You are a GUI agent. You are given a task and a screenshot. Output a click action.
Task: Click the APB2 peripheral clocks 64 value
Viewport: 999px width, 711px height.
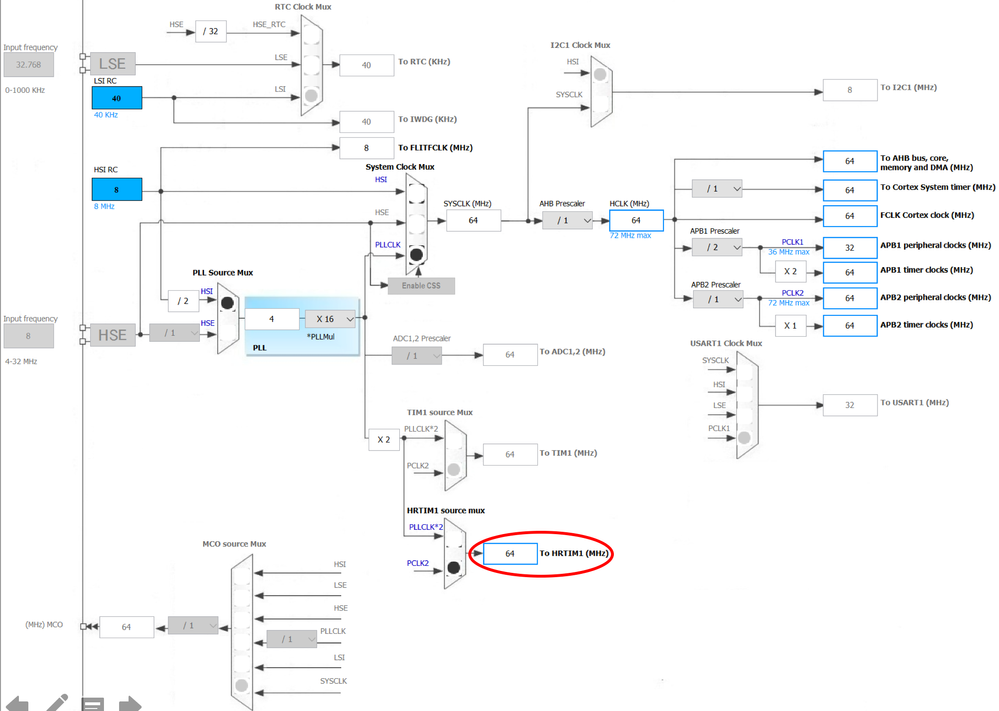[x=850, y=298]
